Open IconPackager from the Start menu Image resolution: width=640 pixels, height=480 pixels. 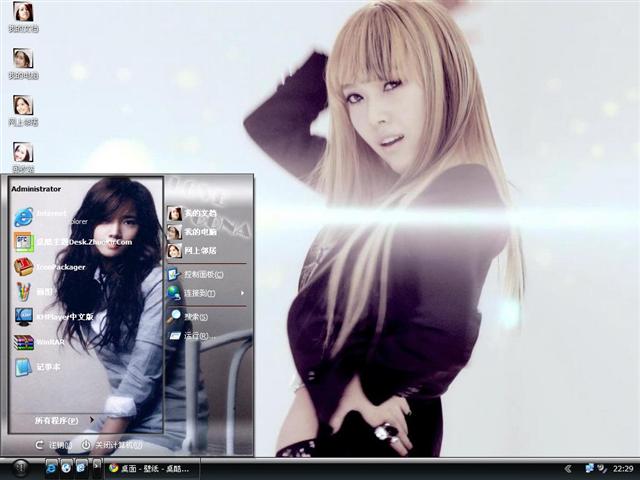(x=49, y=267)
